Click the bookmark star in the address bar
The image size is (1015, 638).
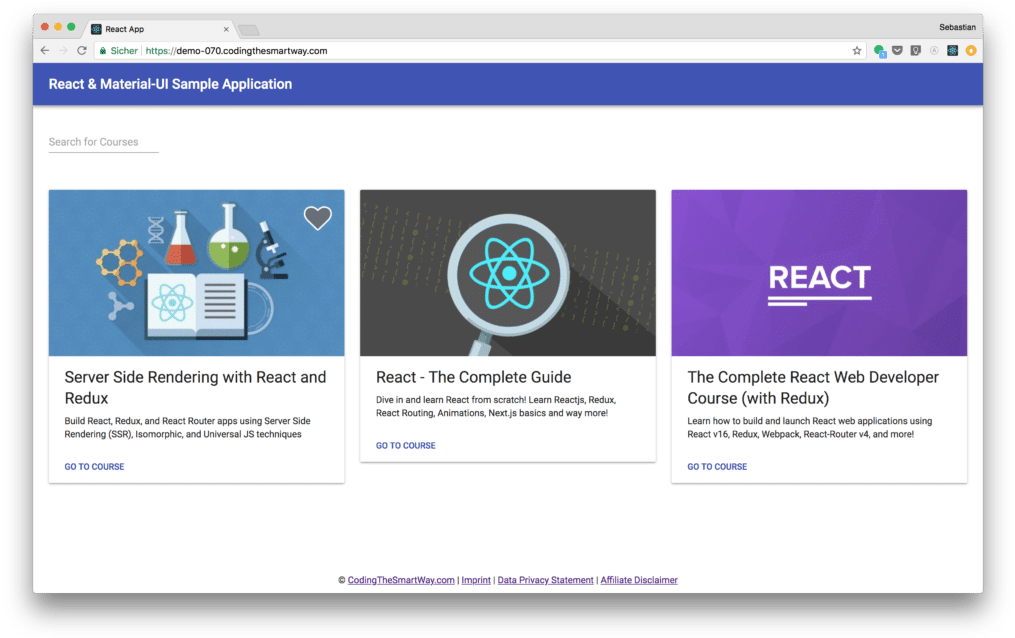point(855,50)
